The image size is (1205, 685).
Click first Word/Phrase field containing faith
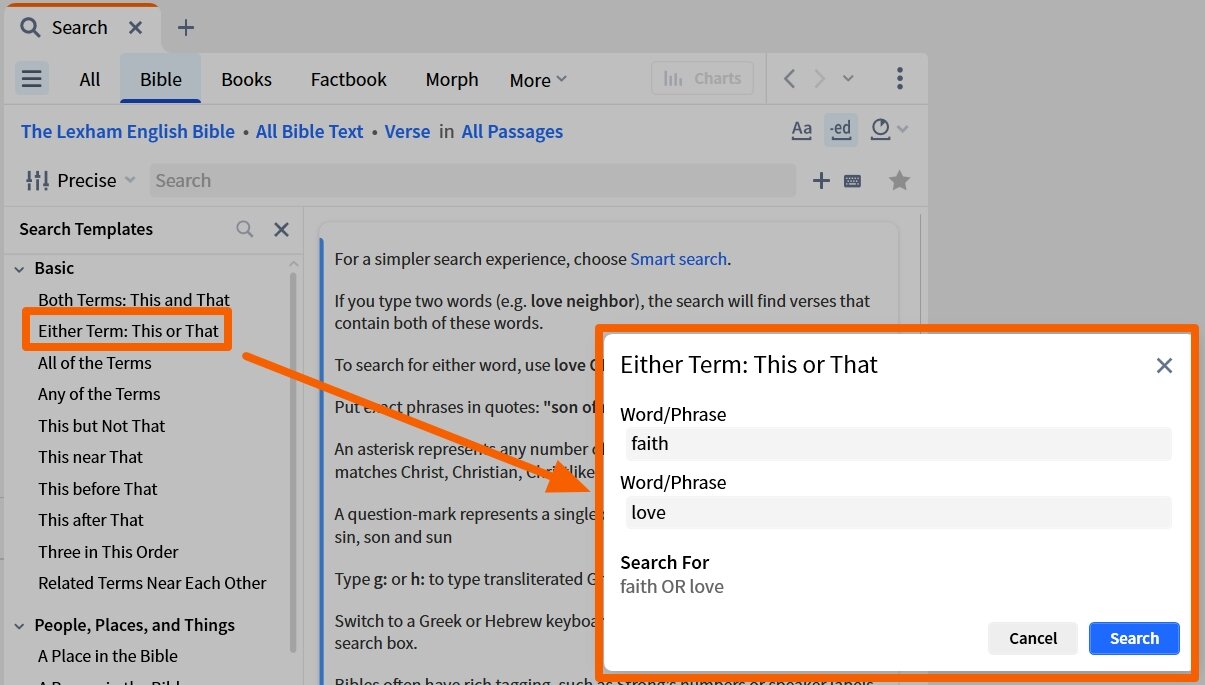pyautogui.click(x=898, y=444)
